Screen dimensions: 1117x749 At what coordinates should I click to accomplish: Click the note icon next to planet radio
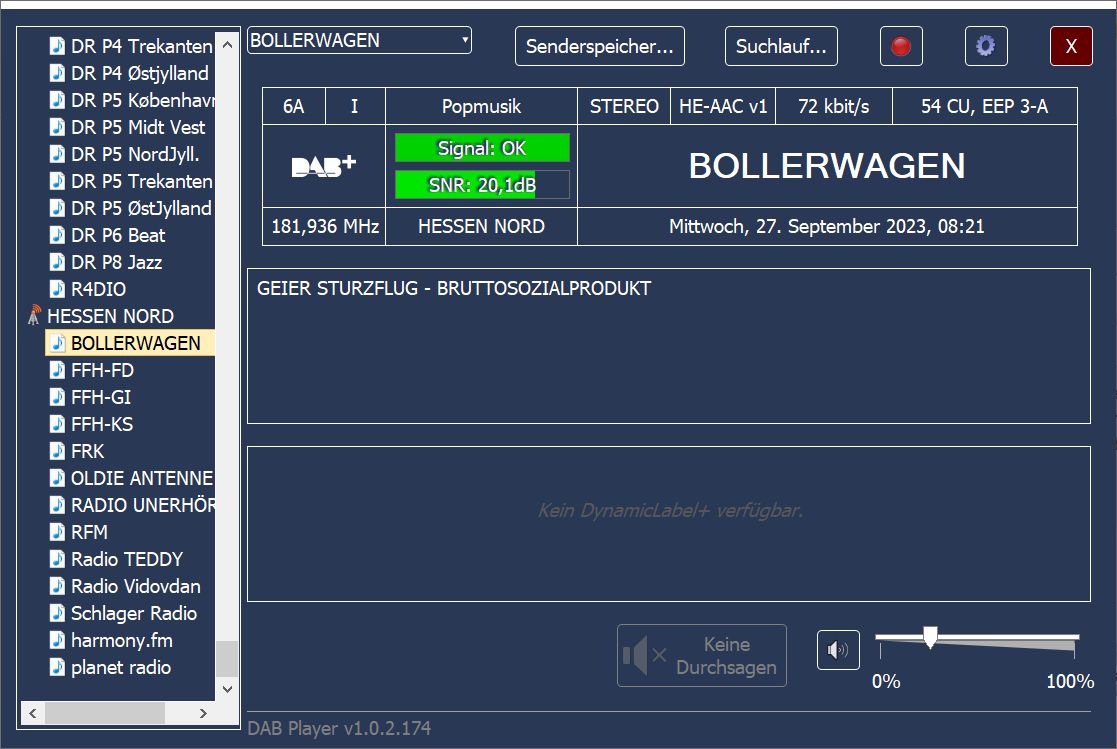pos(58,667)
